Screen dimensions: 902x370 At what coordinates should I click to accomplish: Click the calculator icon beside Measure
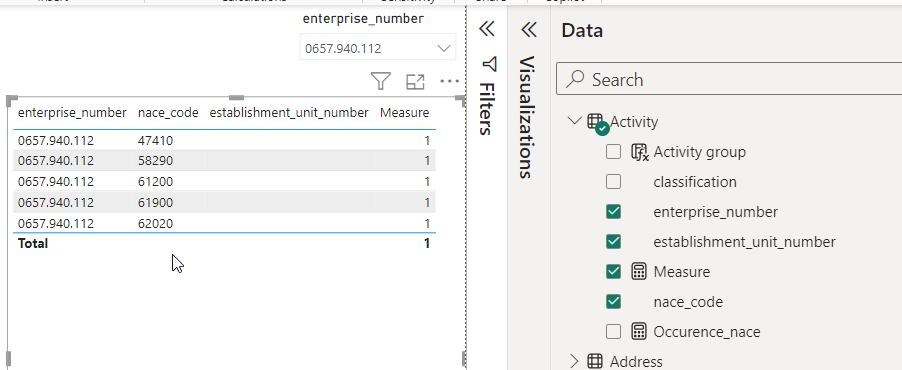point(639,272)
